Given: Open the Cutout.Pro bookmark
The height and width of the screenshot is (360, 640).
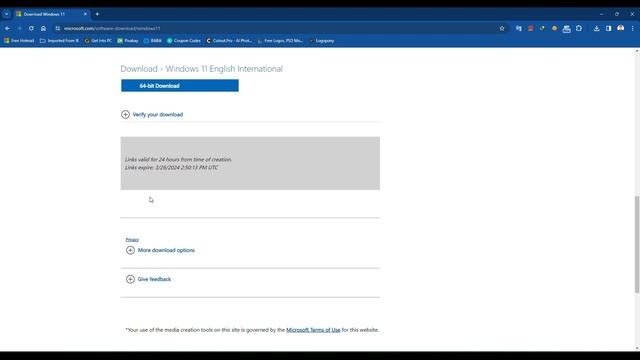Looking at the screenshot, I should point(229,41).
